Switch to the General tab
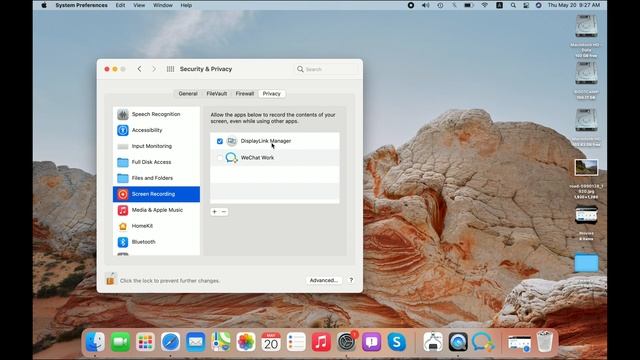Screen dimensions: 640x360 coord(188,93)
